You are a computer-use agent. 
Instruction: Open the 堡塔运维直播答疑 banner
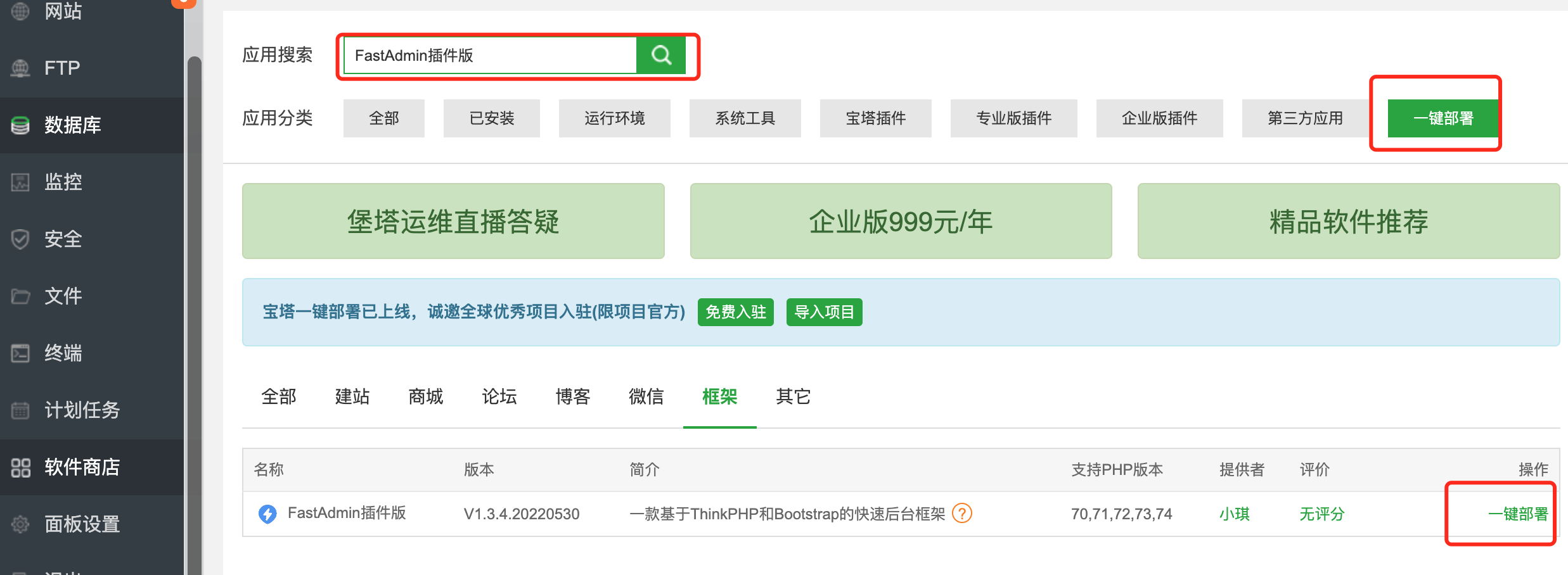point(453,221)
